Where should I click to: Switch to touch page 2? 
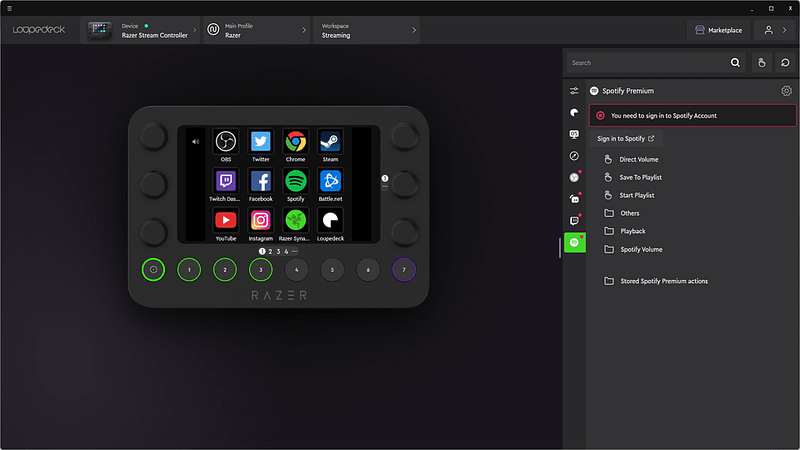pos(270,252)
